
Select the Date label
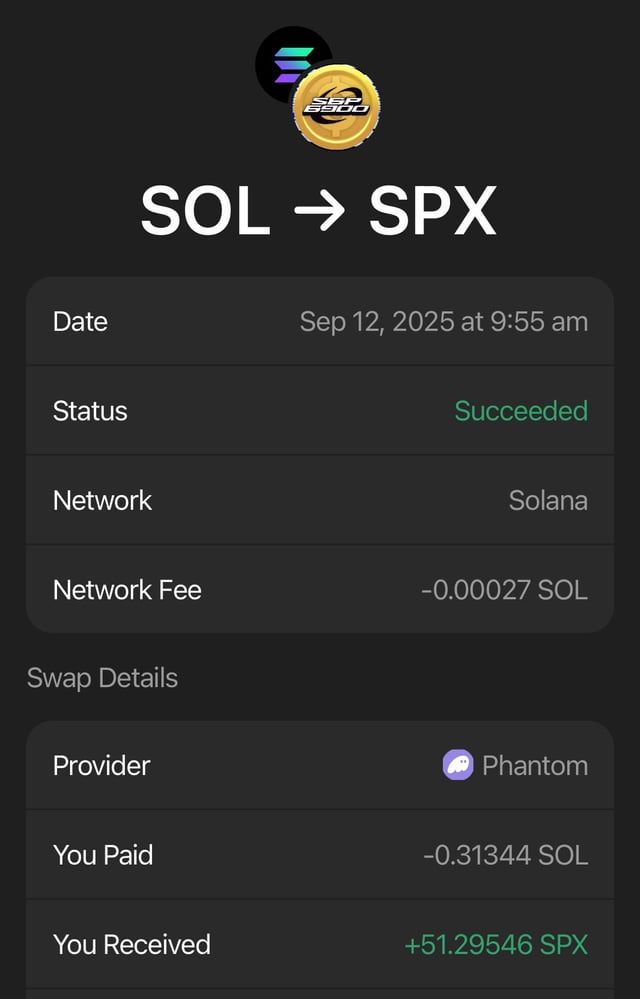pyautogui.click(x=80, y=322)
